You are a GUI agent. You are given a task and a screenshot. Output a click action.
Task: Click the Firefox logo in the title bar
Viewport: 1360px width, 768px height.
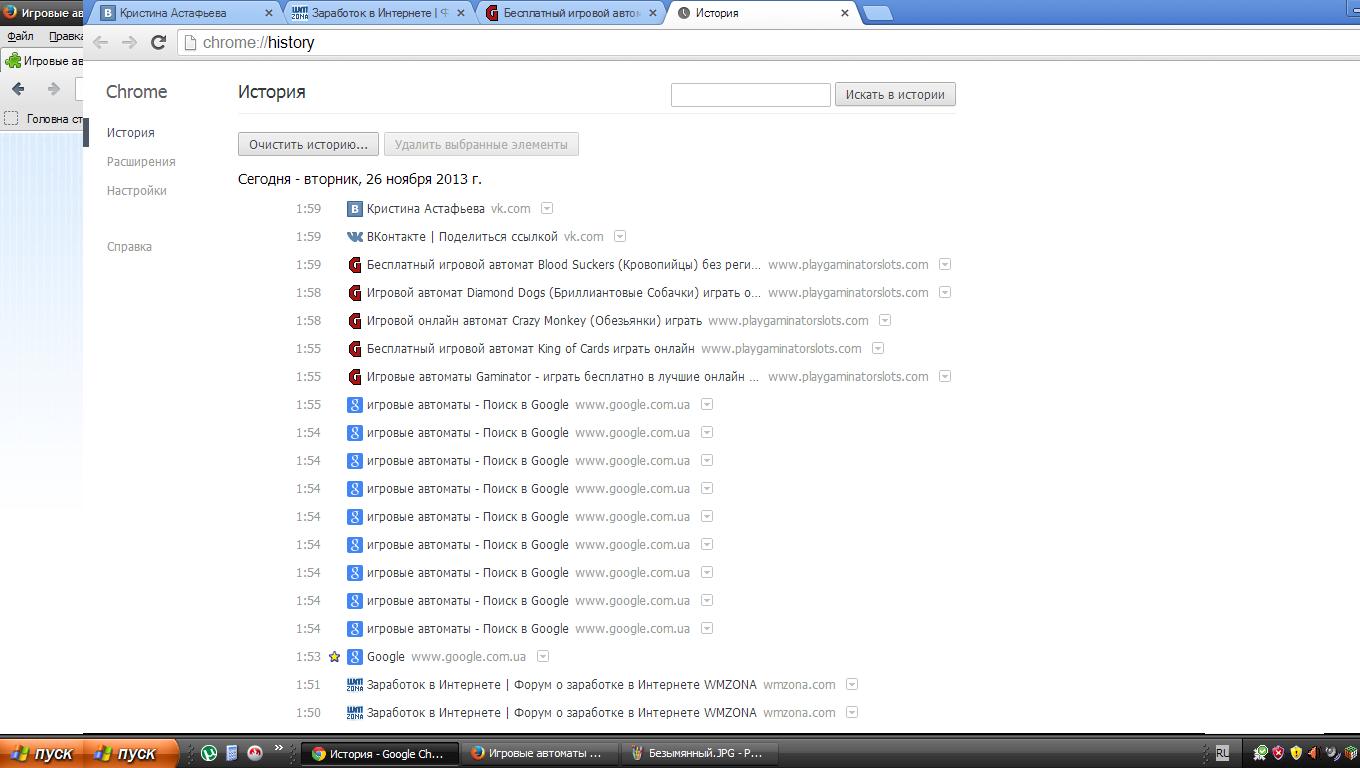pyautogui.click(x=9, y=13)
